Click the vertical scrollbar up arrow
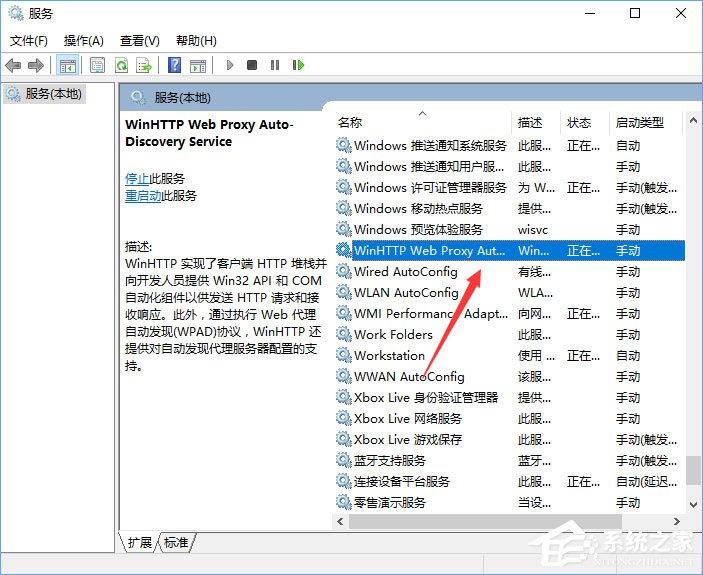Viewport: 703px width, 575px height. tap(693, 120)
